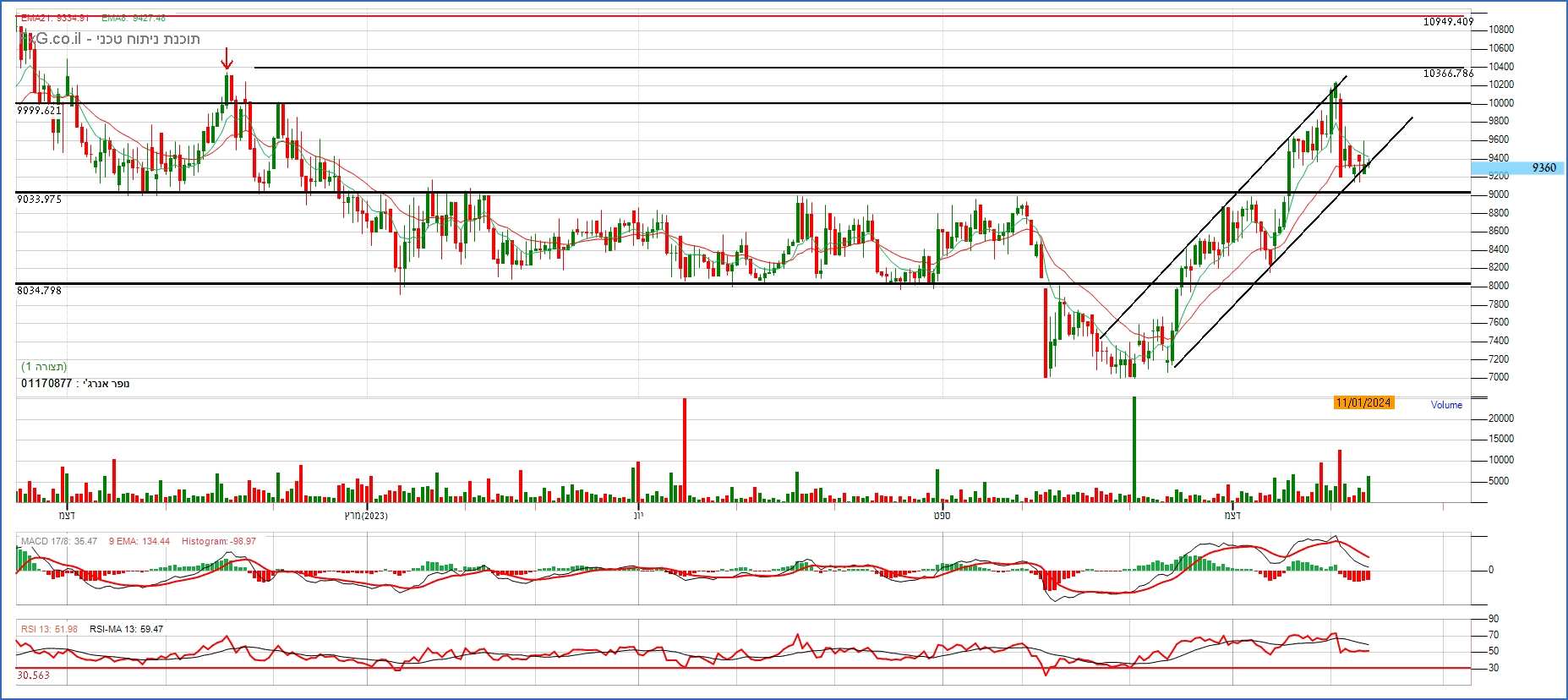Click the מרץ(2023) date axis label
Image resolution: width=1568 pixels, height=700 pixels.
366,516
